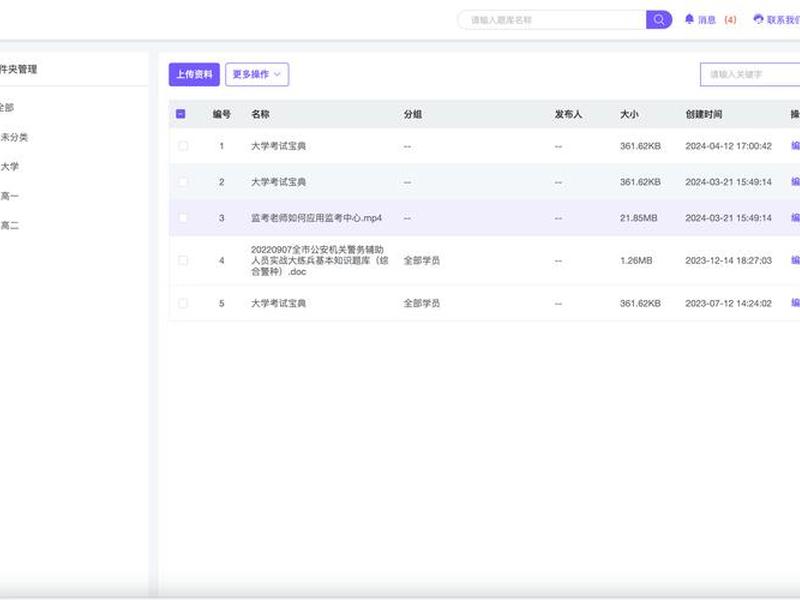Click 大学考试宝典 name in row 5
The image size is (800, 600).
(x=278, y=303)
